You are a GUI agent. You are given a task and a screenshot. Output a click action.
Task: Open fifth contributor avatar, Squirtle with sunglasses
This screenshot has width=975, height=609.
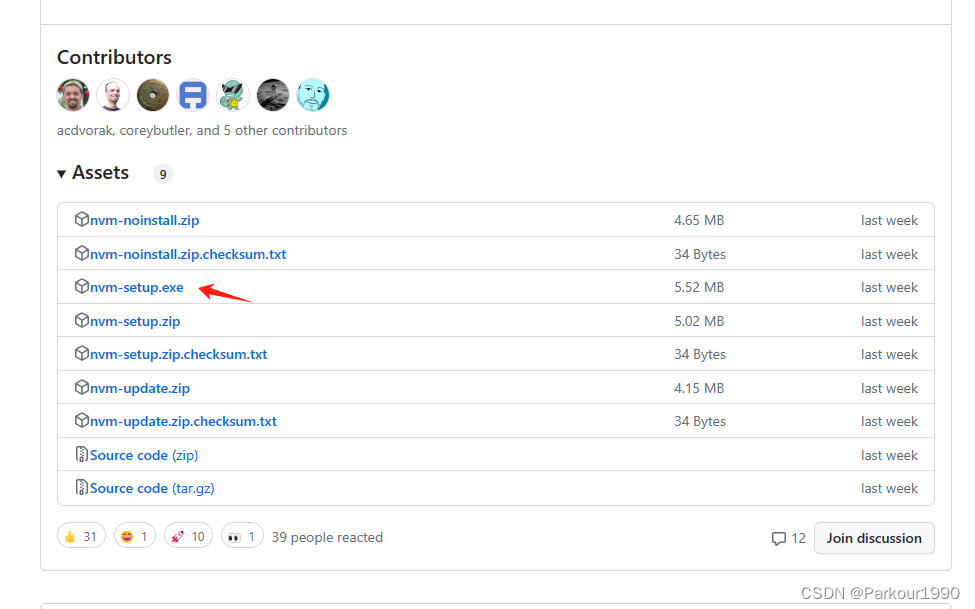[233, 95]
